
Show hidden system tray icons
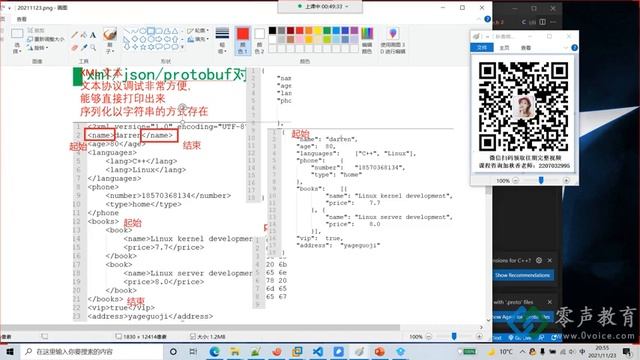(522, 351)
